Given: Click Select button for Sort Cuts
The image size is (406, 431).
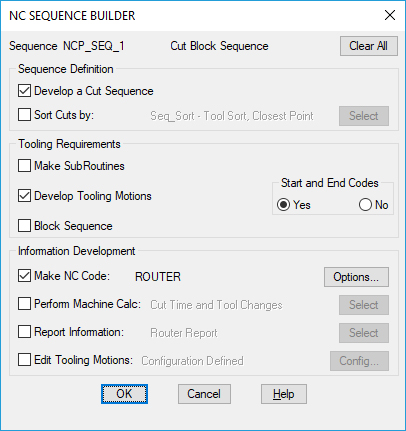Looking at the screenshot, I should 364,116.
